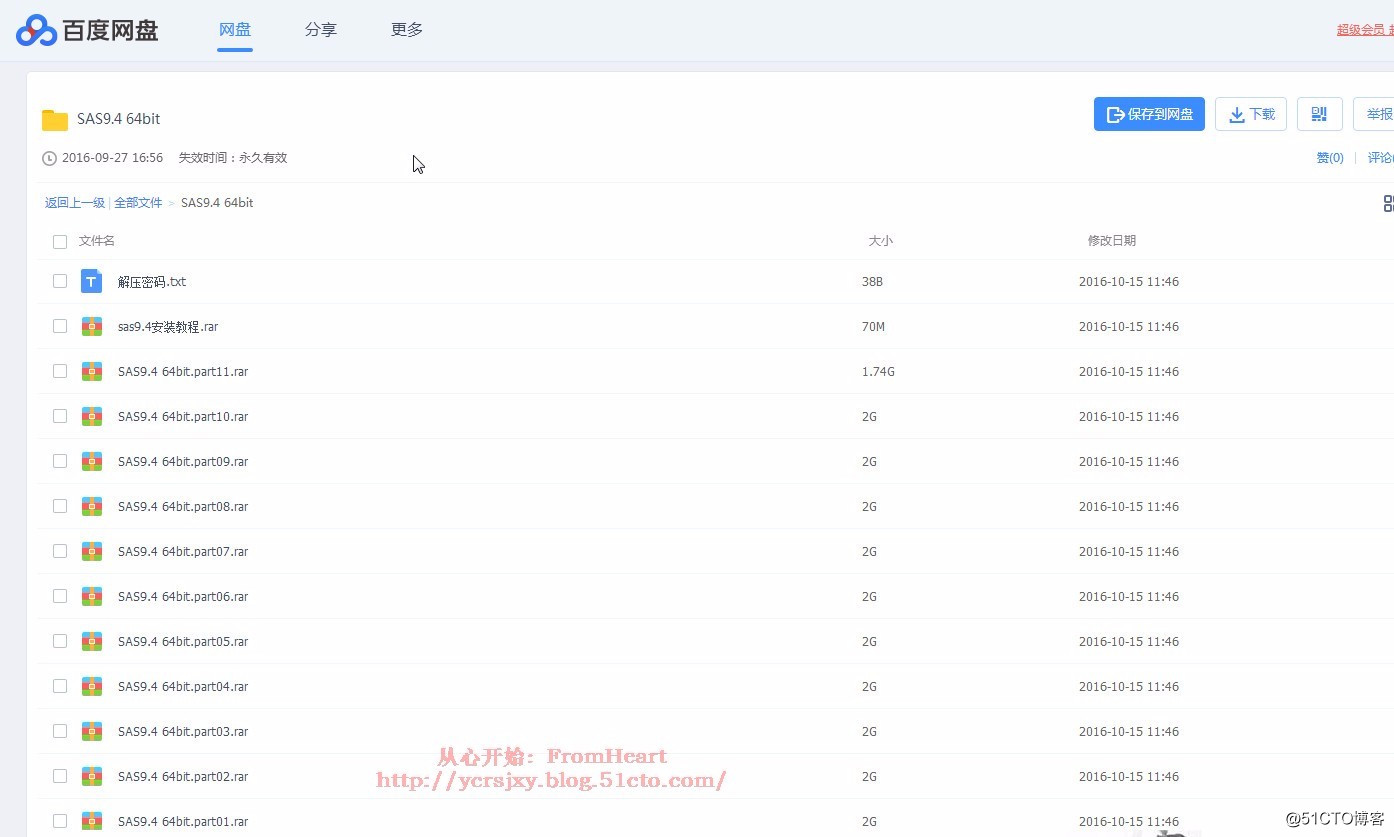This screenshot has height=837, width=1394.
Task: Click the text file icon for 解压密码.txt
Action: 92,281
